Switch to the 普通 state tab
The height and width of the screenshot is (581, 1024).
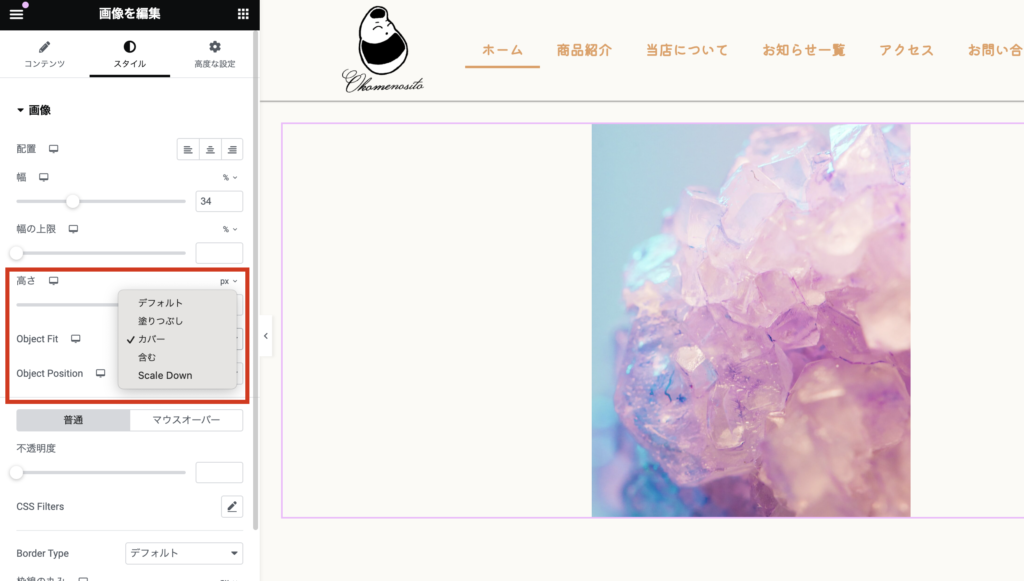click(73, 420)
